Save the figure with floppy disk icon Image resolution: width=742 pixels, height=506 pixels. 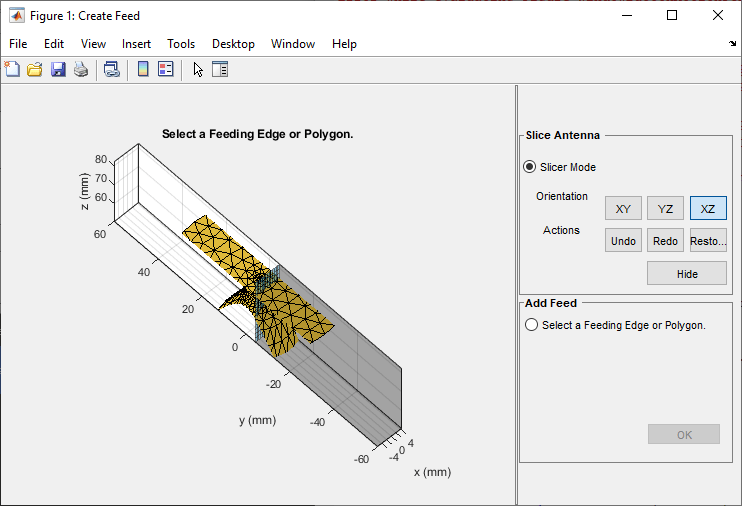click(58, 70)
